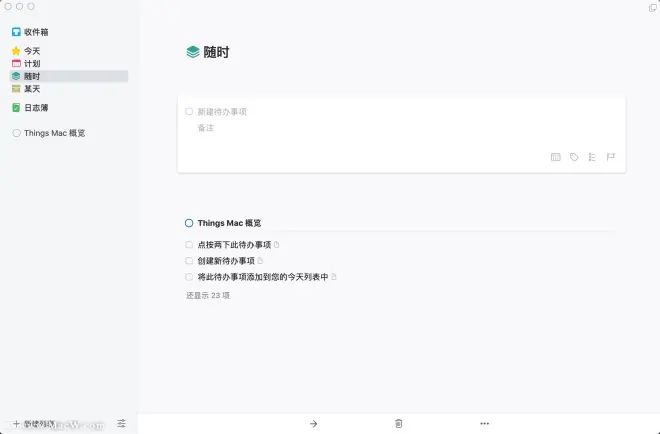This screenshot has height=434, width=660.
Task: Click the move arrow toolbar icon
Action: click(314, 423)
